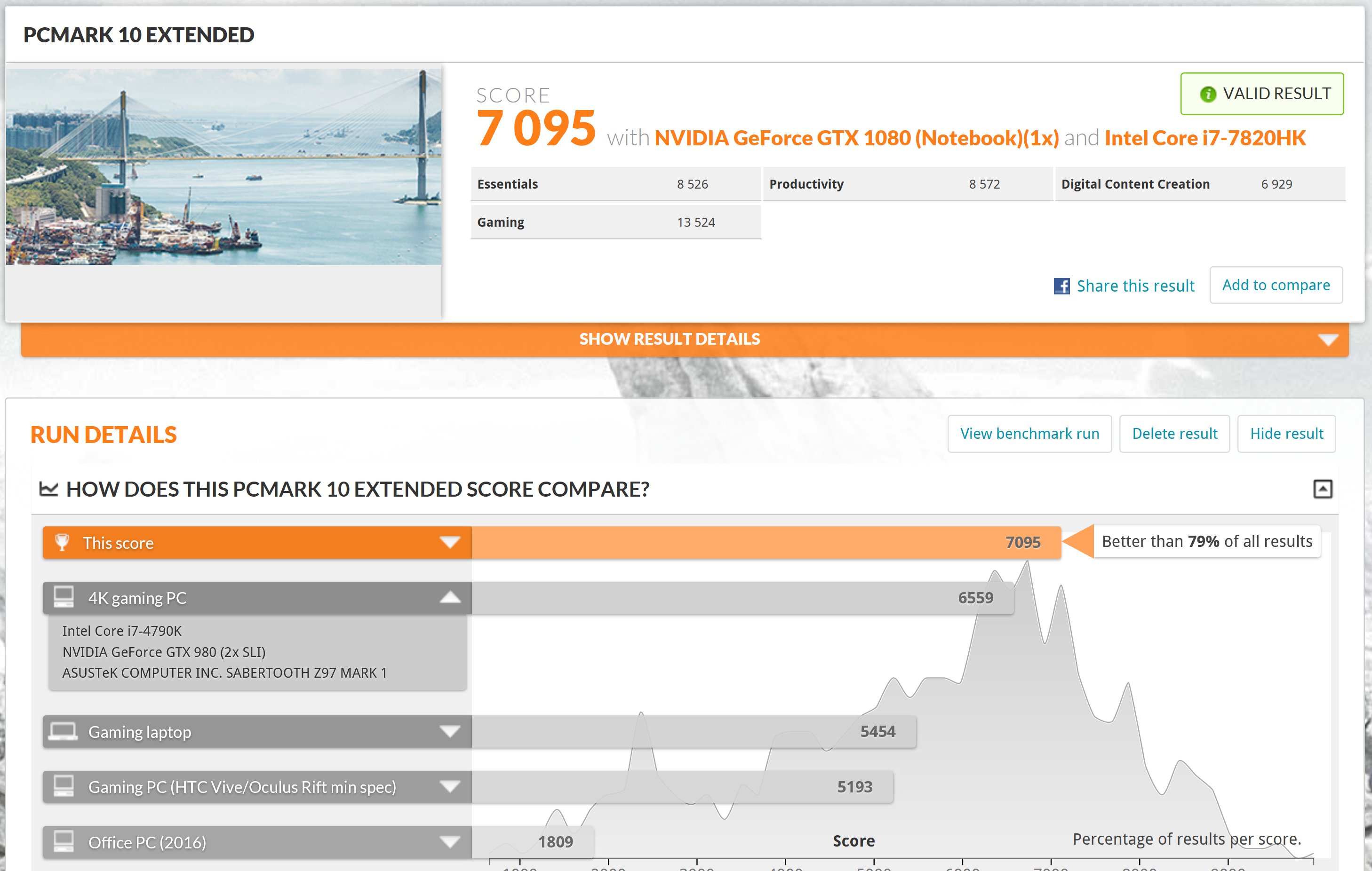Click the Delete result button

tap(1174, 434)
